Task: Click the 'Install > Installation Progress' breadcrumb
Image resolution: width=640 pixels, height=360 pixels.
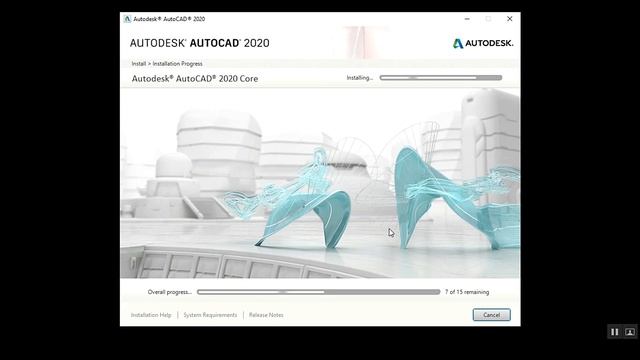Action: [167, 64]
